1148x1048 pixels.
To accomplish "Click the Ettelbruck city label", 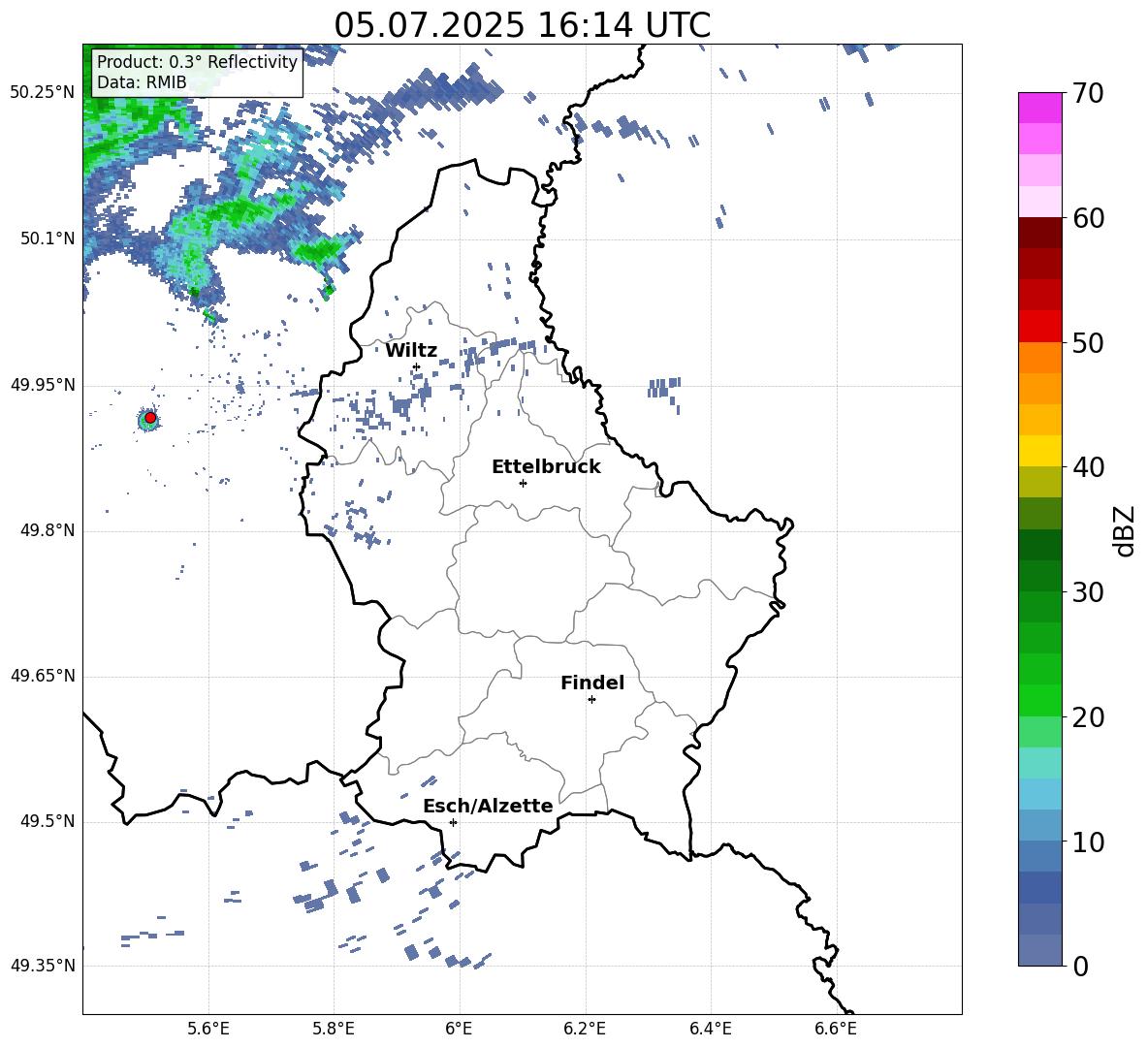I will (546, 467).
